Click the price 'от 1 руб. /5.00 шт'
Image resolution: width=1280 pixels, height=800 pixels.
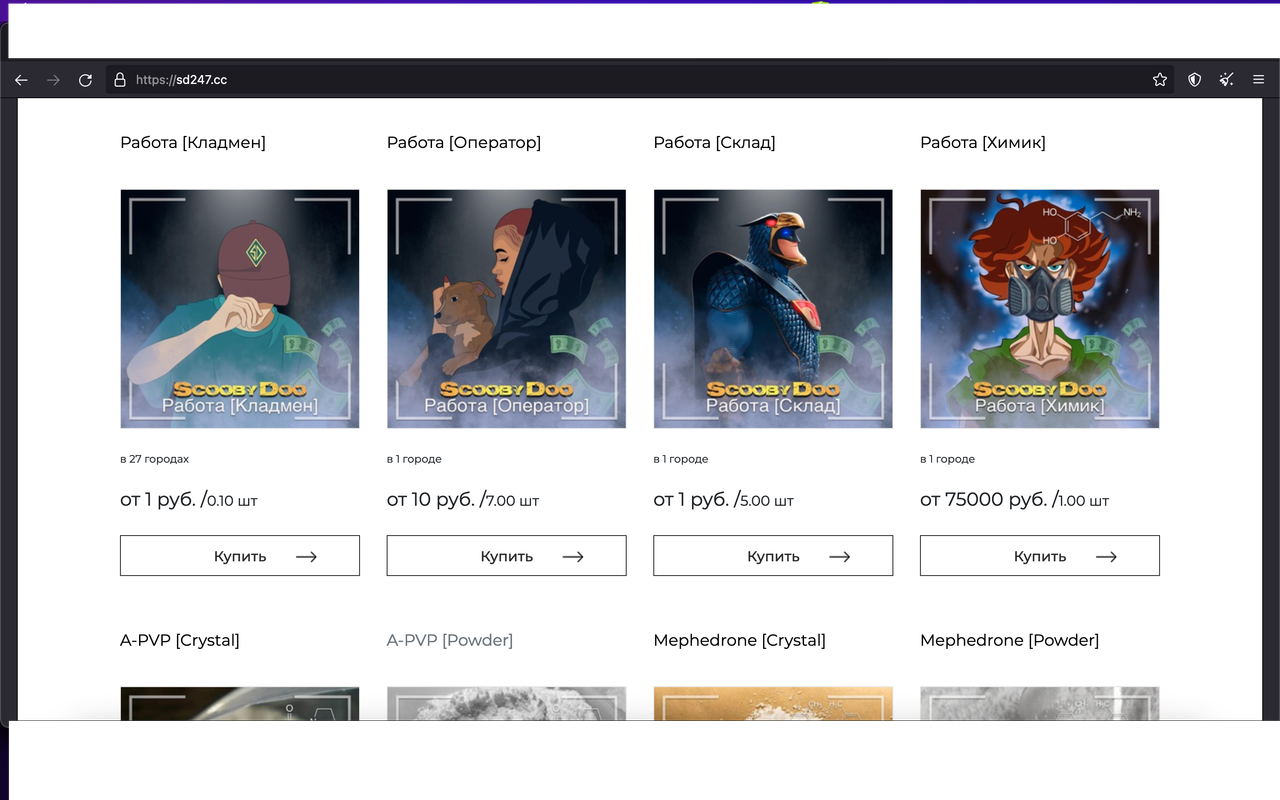click(x=723, y=500)
